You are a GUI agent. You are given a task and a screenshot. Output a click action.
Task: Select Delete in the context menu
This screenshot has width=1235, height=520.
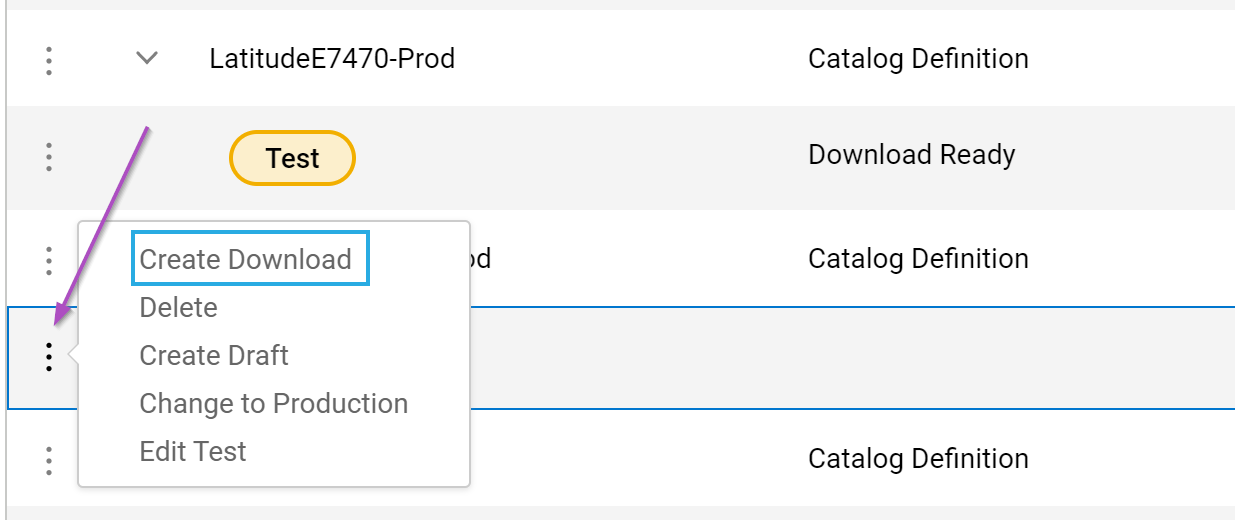[x=178, y=308]
